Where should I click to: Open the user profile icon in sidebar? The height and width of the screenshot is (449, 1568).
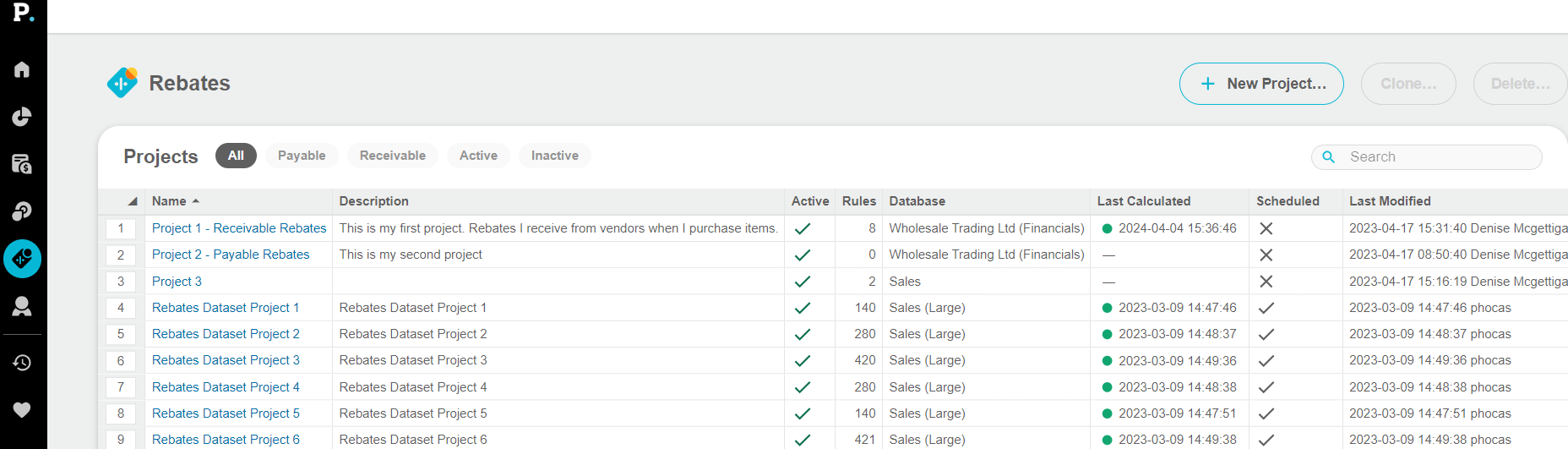pyautogui.click(x=22, y=306)
